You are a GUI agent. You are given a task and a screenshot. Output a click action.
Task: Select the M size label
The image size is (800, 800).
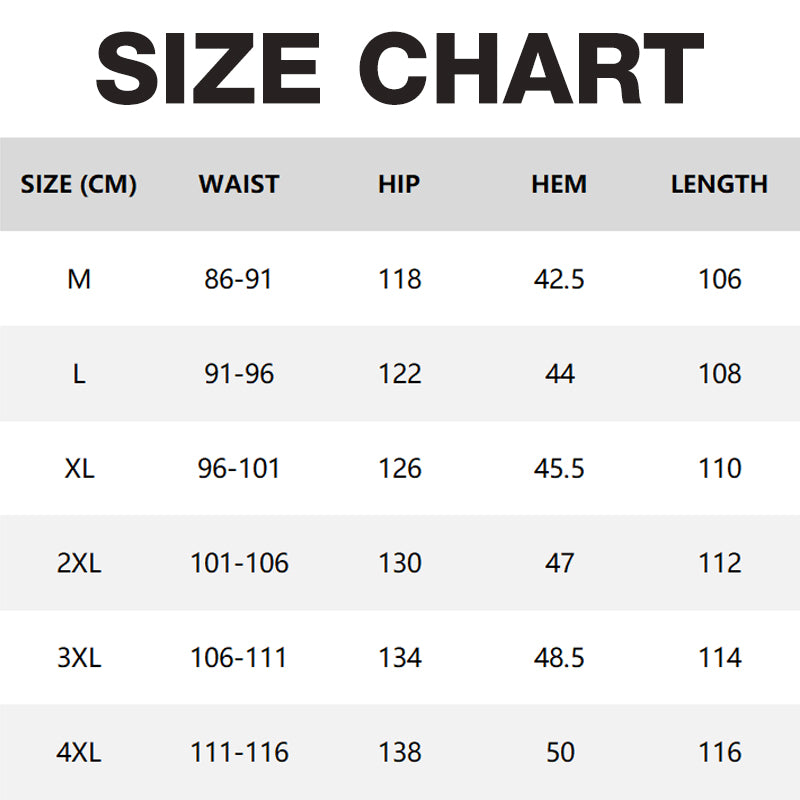pyautogui.click(x=79, y=279)
